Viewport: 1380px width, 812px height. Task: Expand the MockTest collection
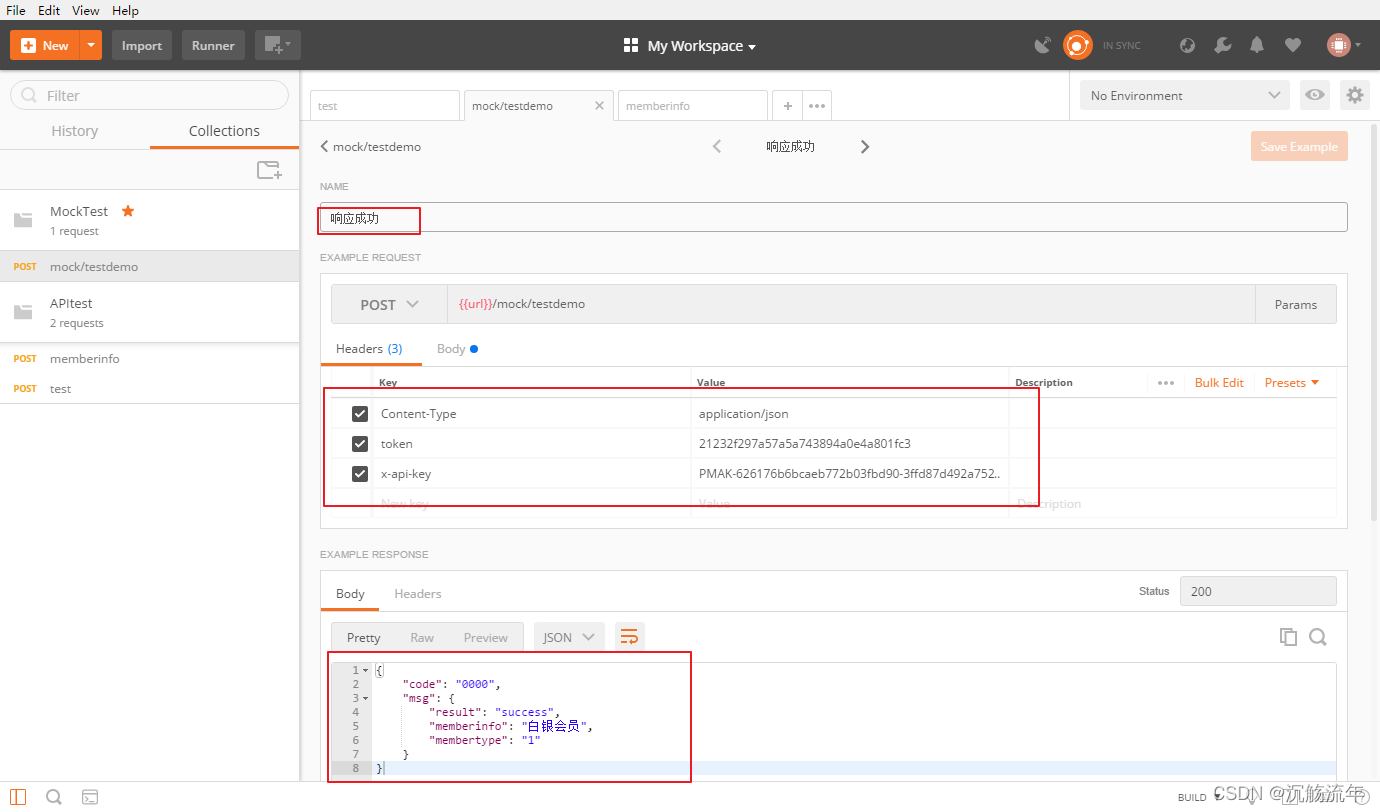point(149,220)
